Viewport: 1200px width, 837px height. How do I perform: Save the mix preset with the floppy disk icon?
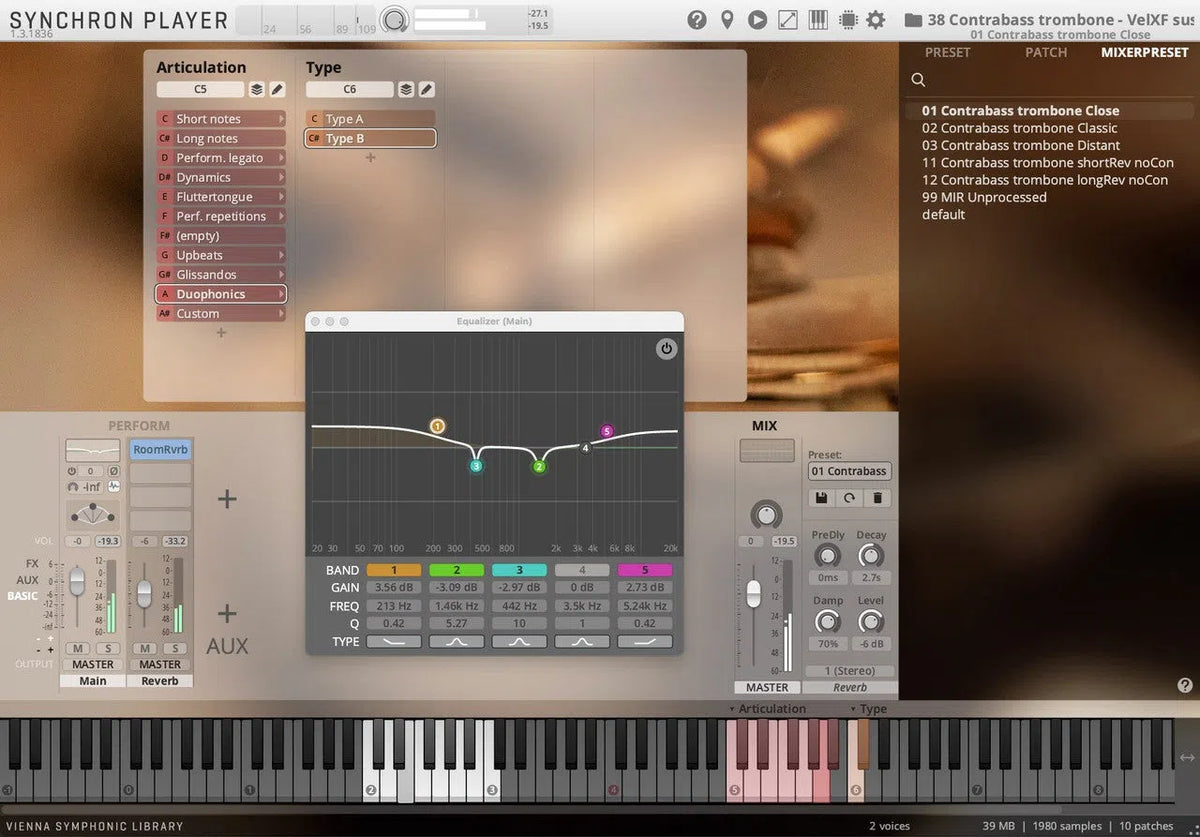[x=822, y=497]
